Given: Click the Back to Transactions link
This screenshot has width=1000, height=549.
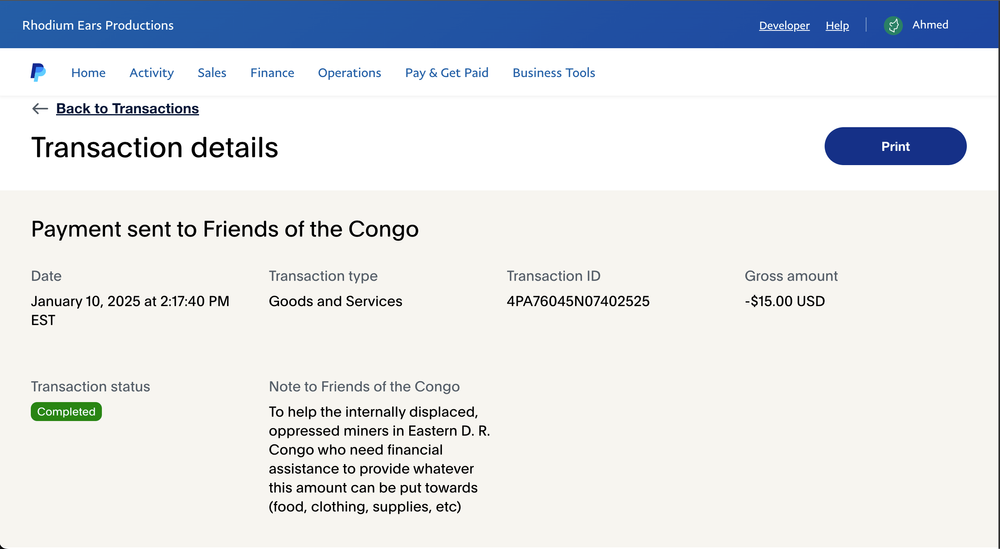Looking at the screenshot, I should 128,108.
